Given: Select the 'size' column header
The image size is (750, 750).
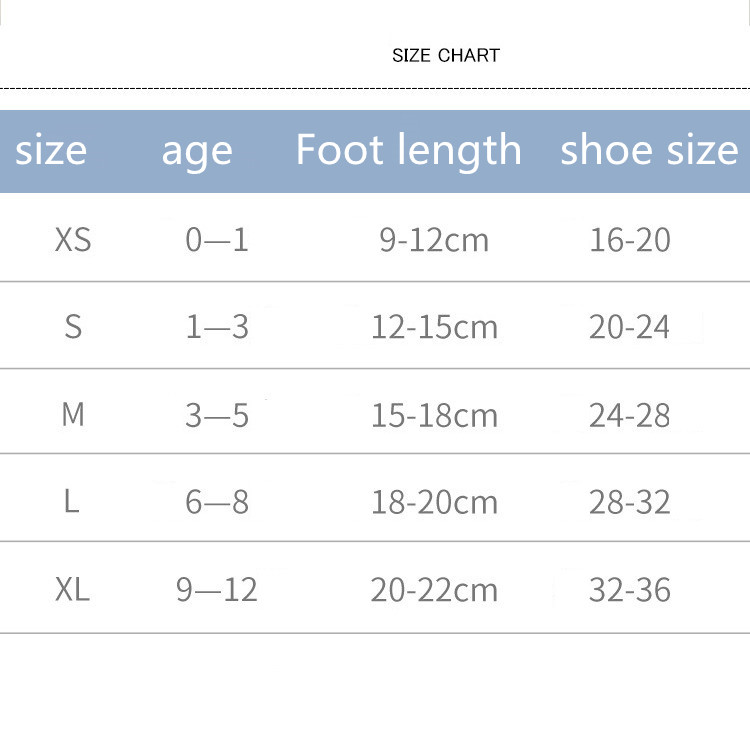Looking at the screenshot, I should tap(51, 151).
